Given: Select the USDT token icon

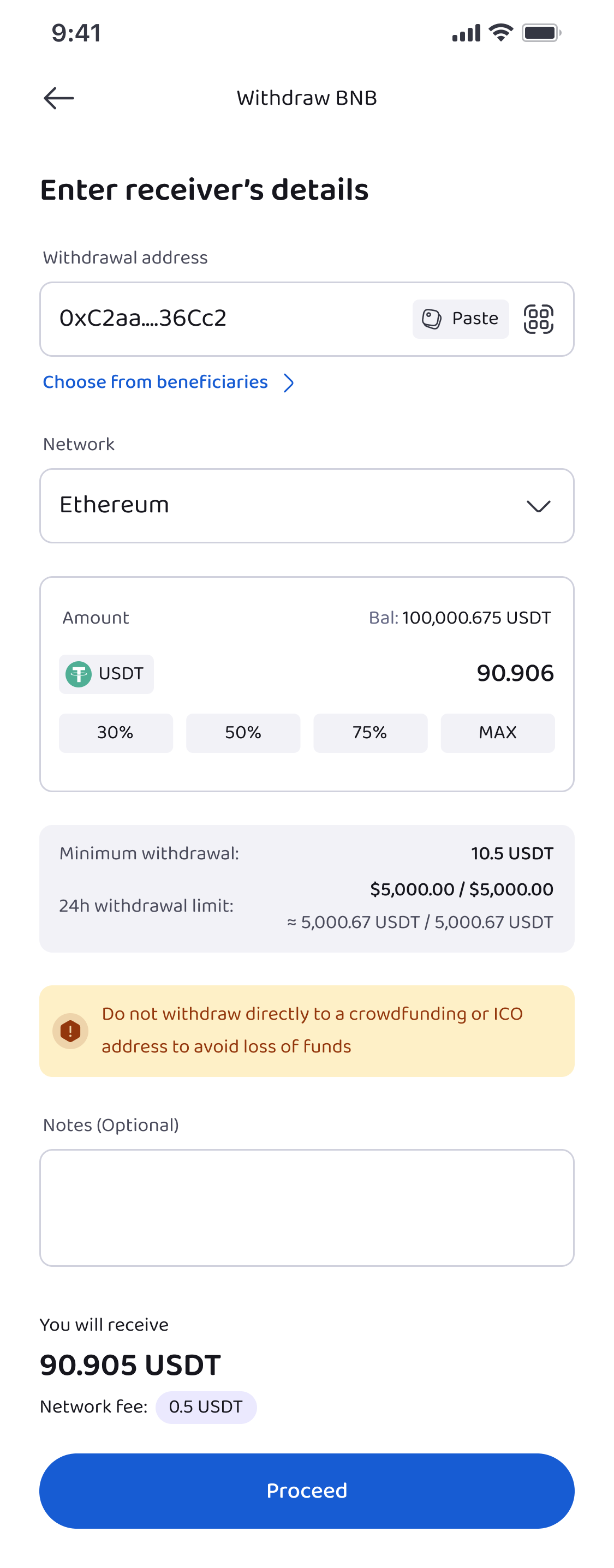Looking at the screenshot, I should point(79,674).
